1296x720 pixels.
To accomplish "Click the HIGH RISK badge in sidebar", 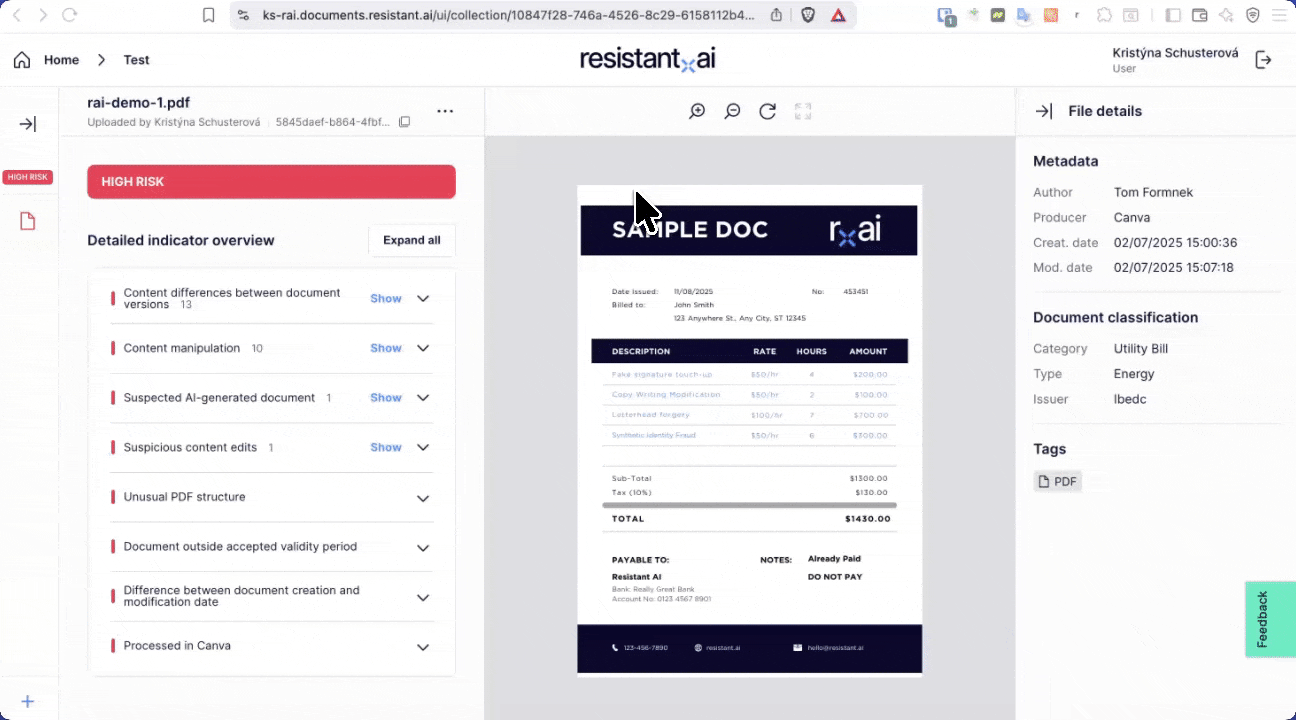I will point(28,177).
